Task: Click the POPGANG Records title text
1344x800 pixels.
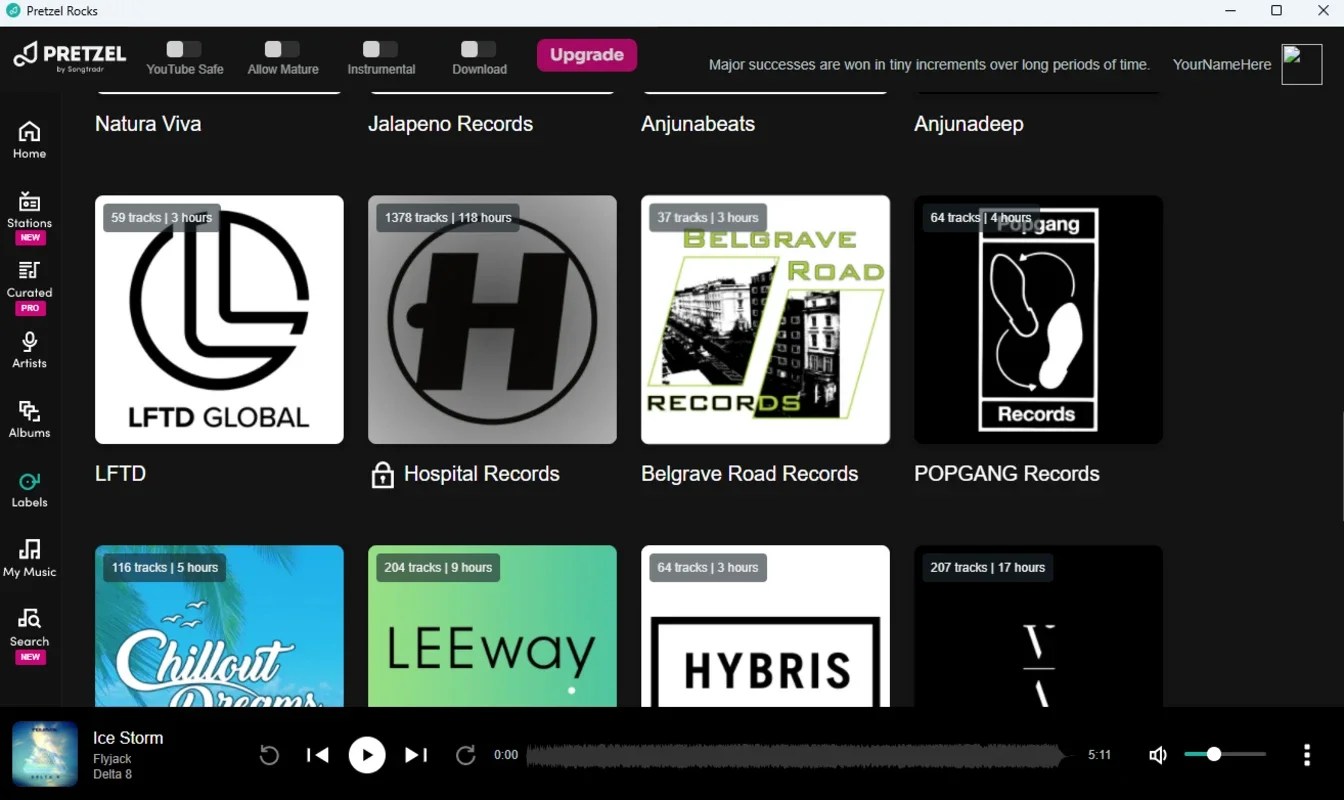Action: [1007, 474]
